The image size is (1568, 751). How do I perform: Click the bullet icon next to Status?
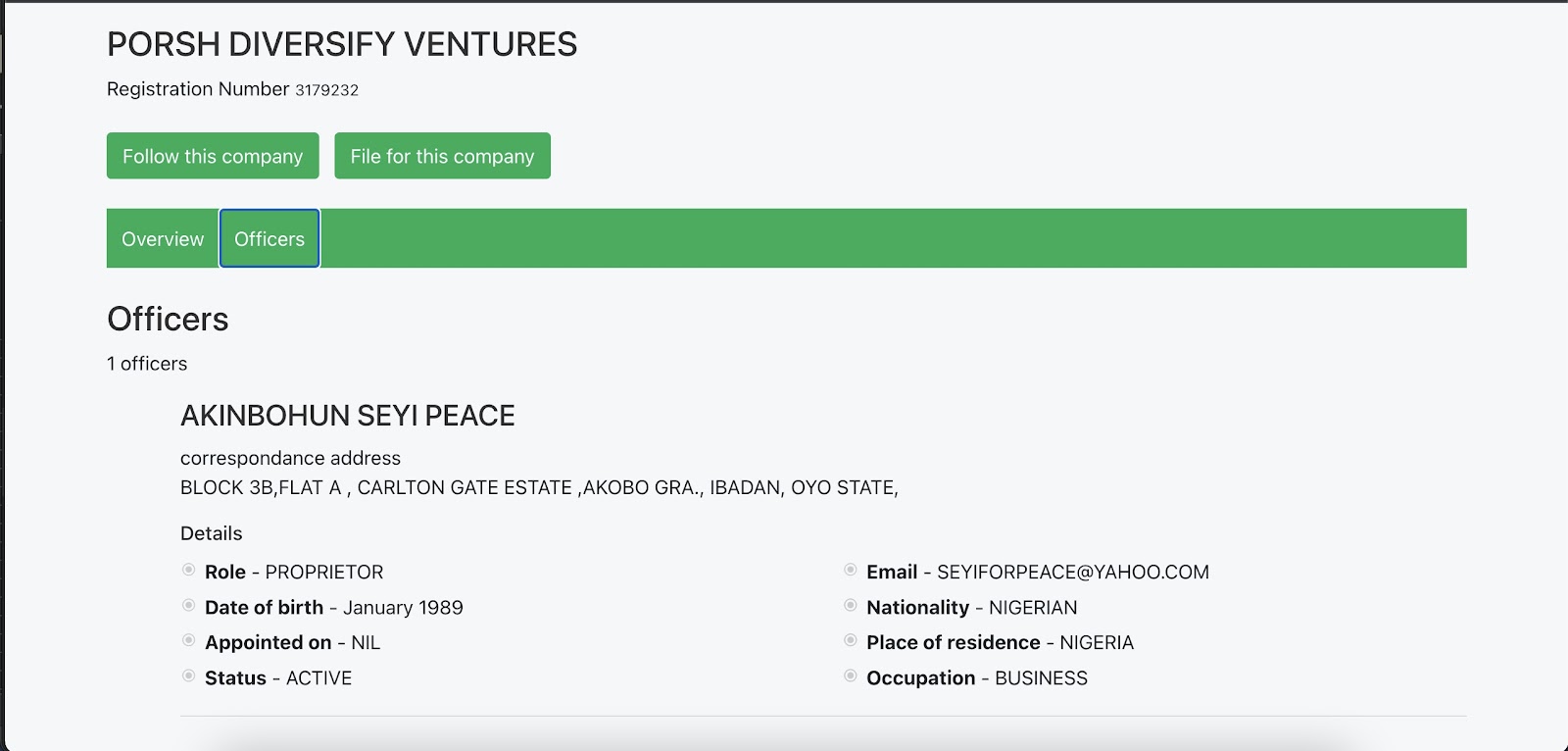coord(189,676)
